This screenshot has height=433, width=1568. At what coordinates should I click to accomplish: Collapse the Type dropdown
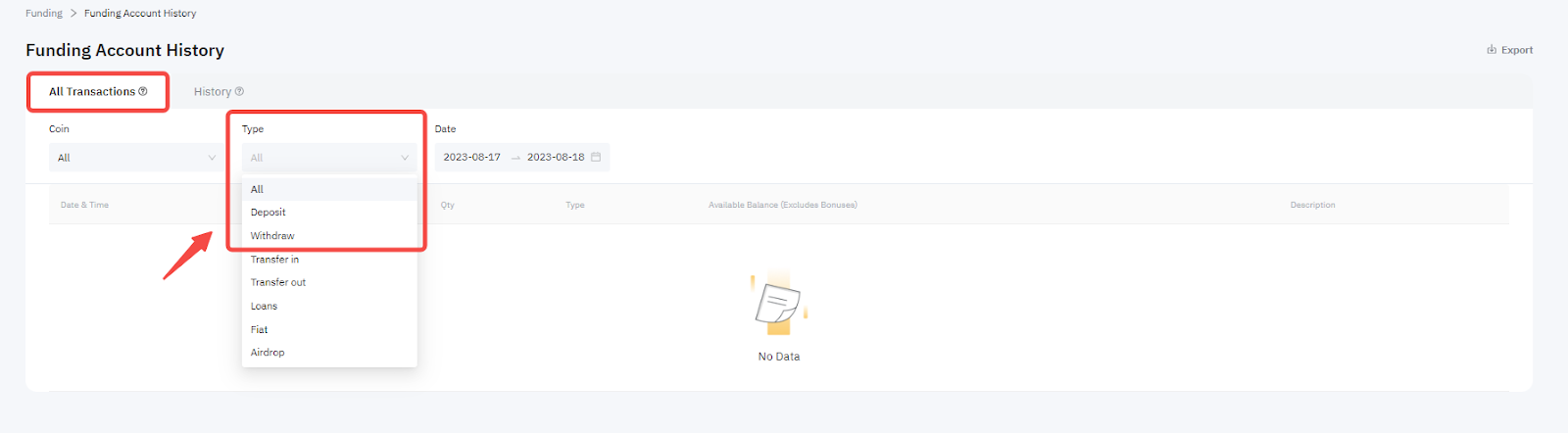[x=328, y=158]
